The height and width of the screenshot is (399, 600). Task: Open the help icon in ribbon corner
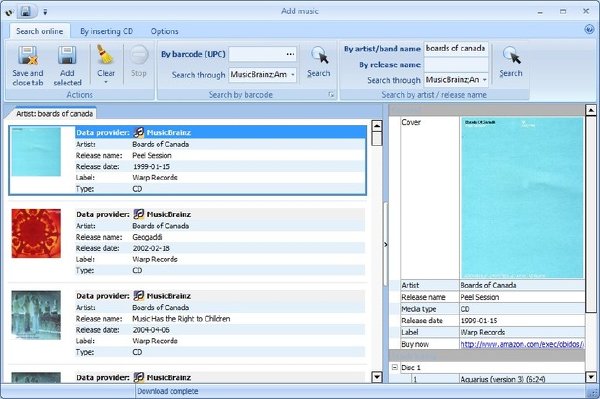pyautogui.click(x=589, y=29)
